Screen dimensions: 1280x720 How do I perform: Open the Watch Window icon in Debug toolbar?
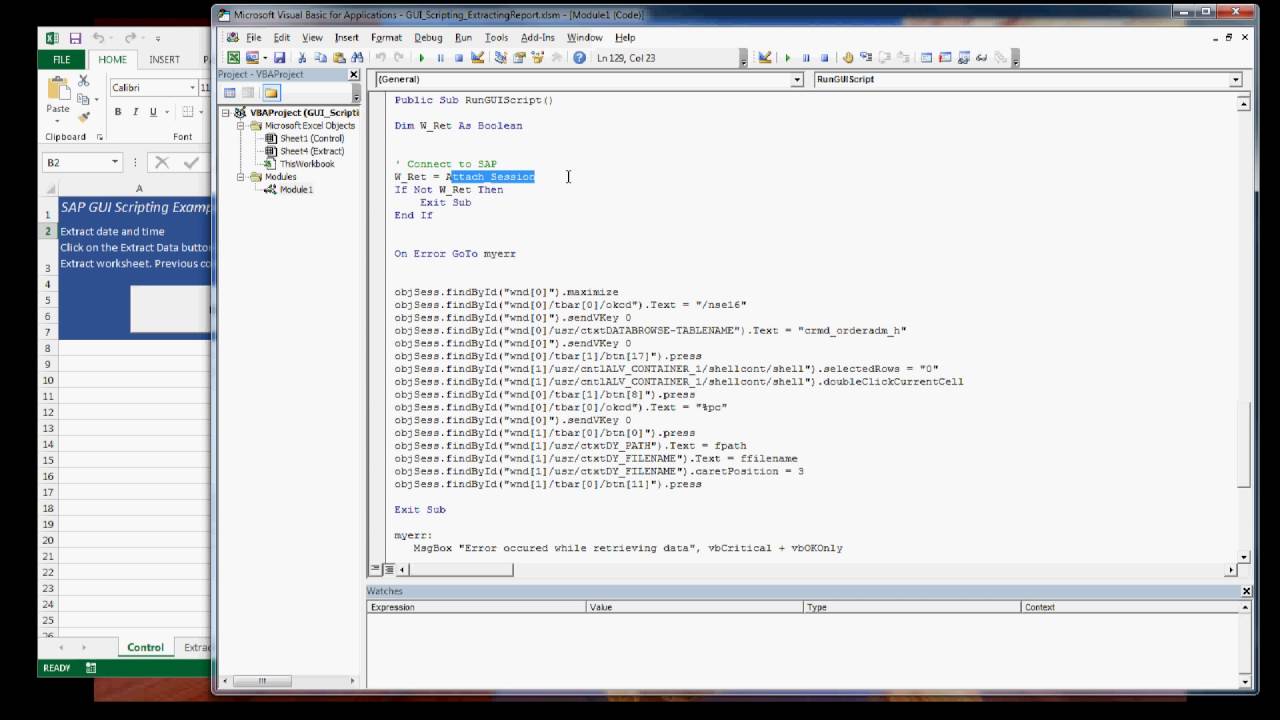pyautogui.click(x=963, y=58)
